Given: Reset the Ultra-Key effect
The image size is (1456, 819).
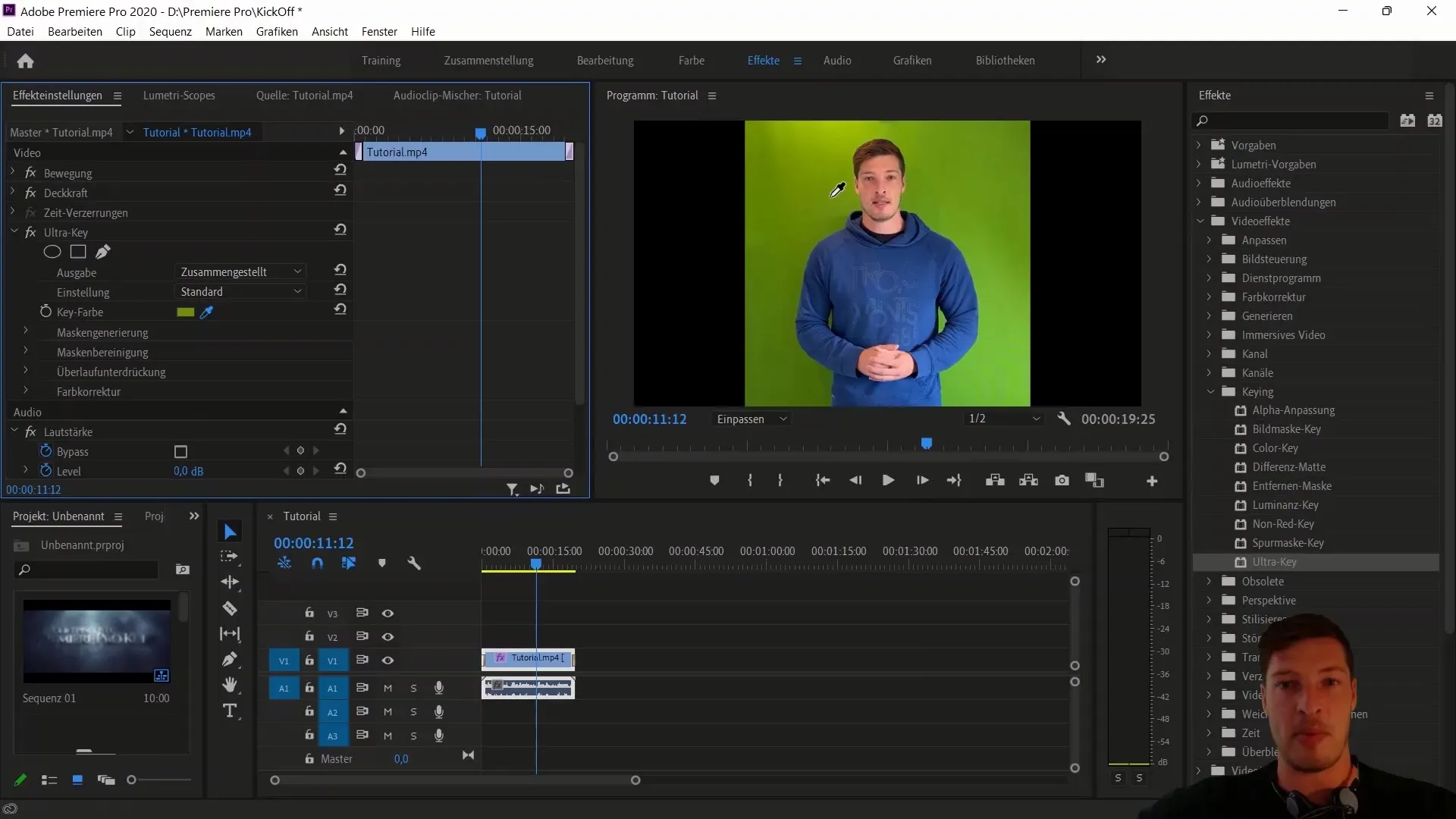Looking at the screenshot, I should click(340, 230).
